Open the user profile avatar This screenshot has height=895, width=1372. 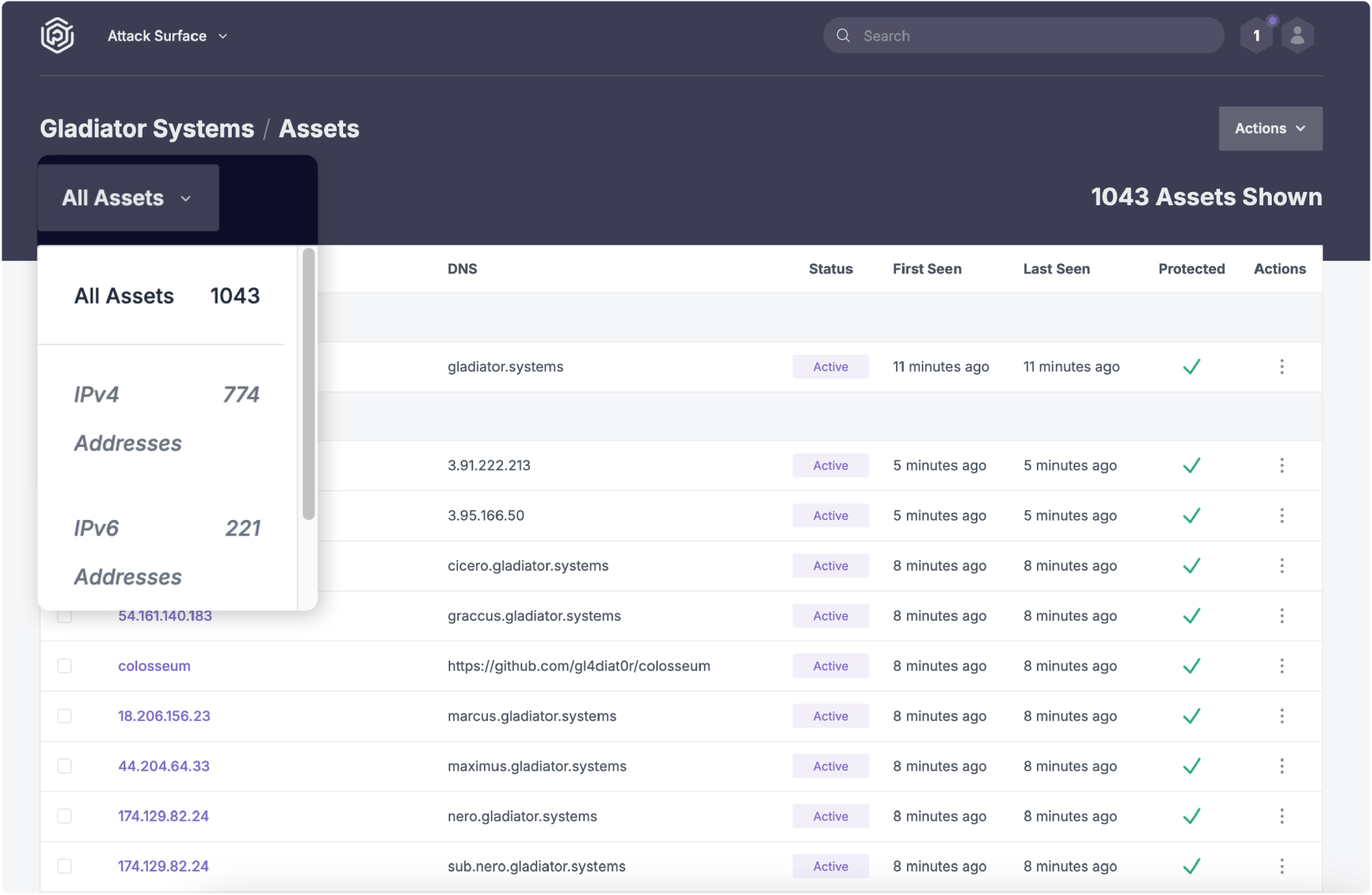click(x=1298, y=36)
